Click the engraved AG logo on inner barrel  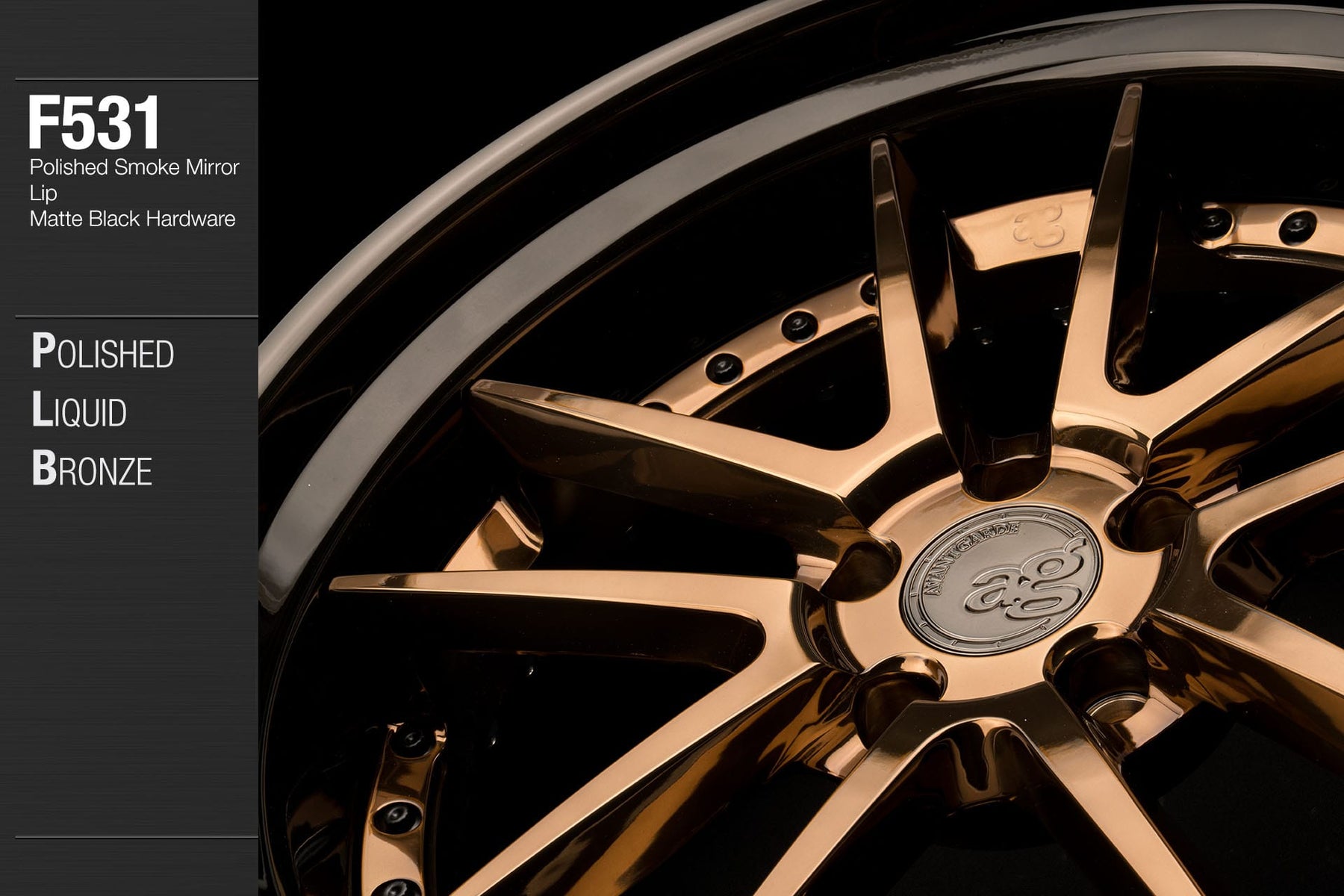click(x=1038, y=228)
